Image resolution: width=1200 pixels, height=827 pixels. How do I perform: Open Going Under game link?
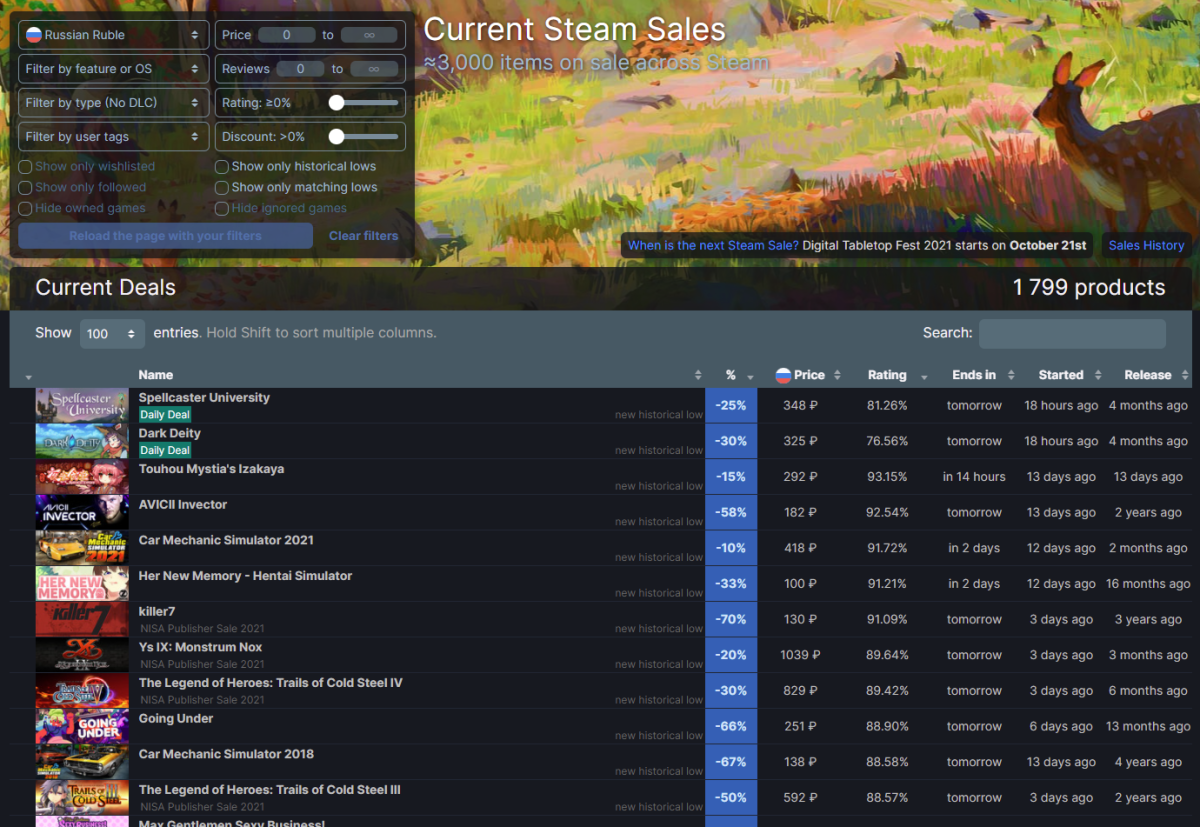coord(176,719)
